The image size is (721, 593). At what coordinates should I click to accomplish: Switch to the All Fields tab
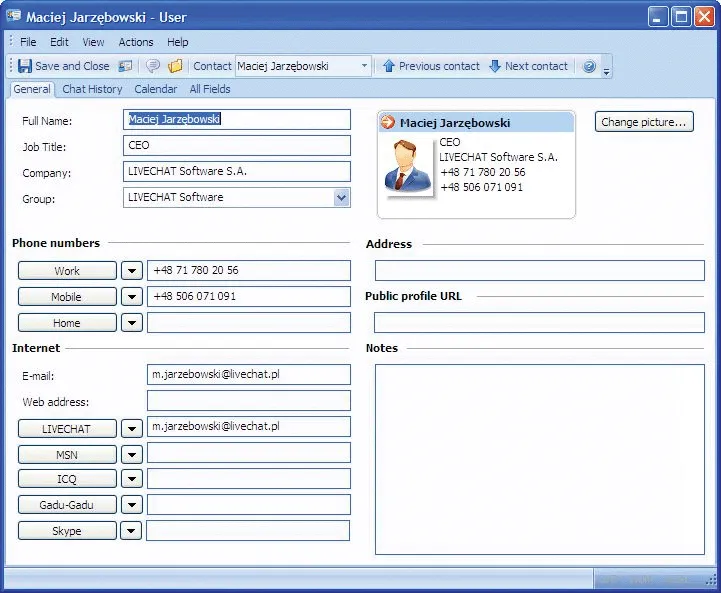click(210, 89)
